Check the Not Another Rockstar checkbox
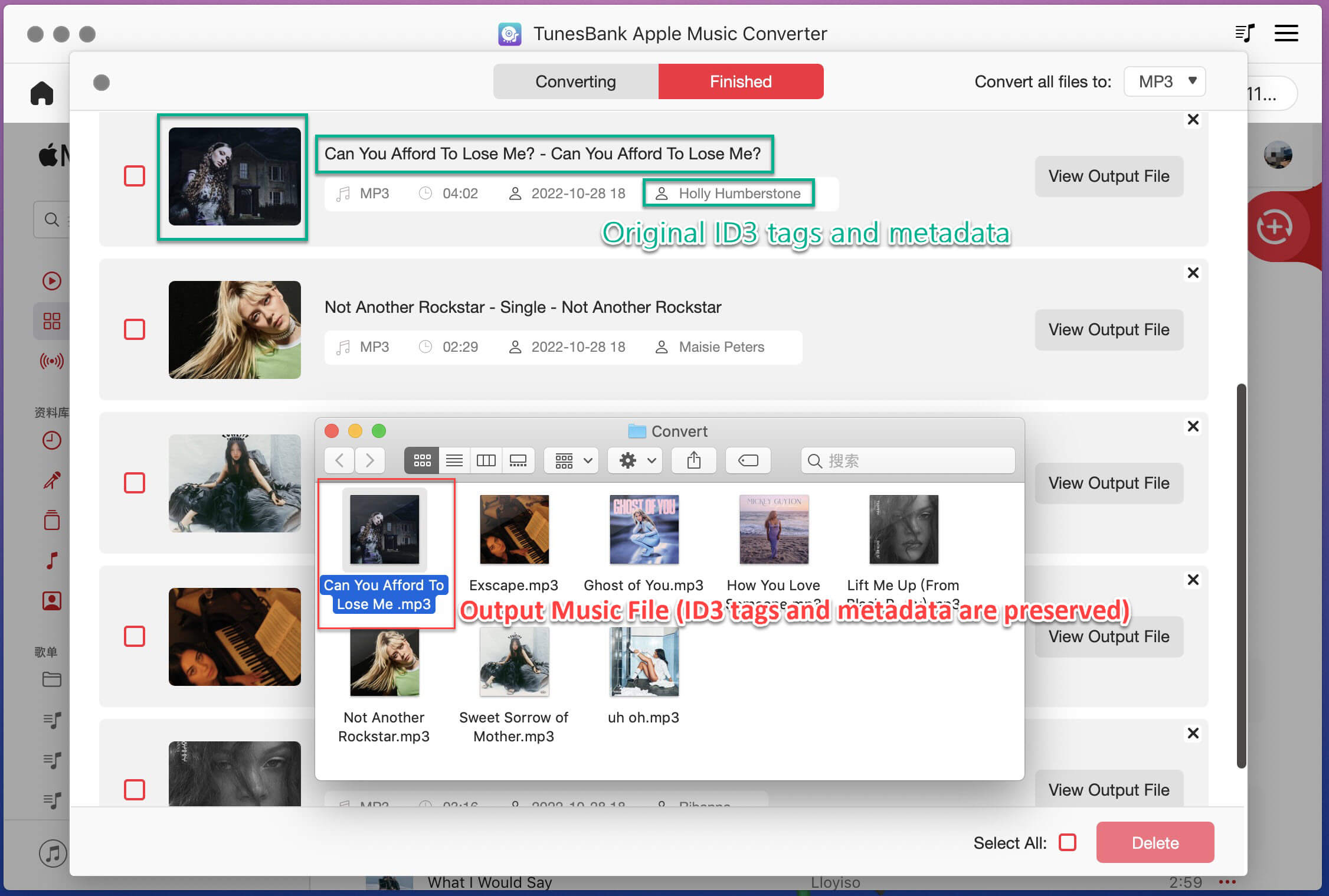This screenshot has width=1329, height=896. (x=135, y=329)
